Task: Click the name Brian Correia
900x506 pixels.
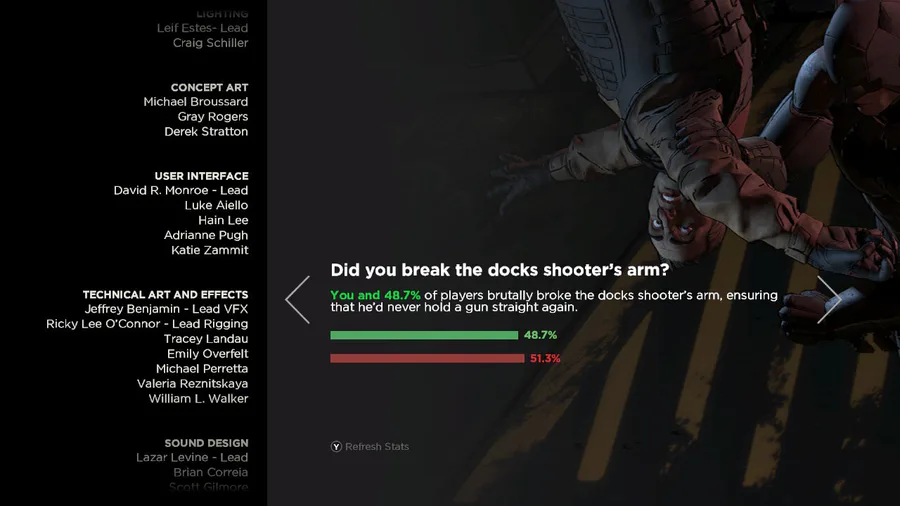Action: pyautogui.click(x=211, y=473)
